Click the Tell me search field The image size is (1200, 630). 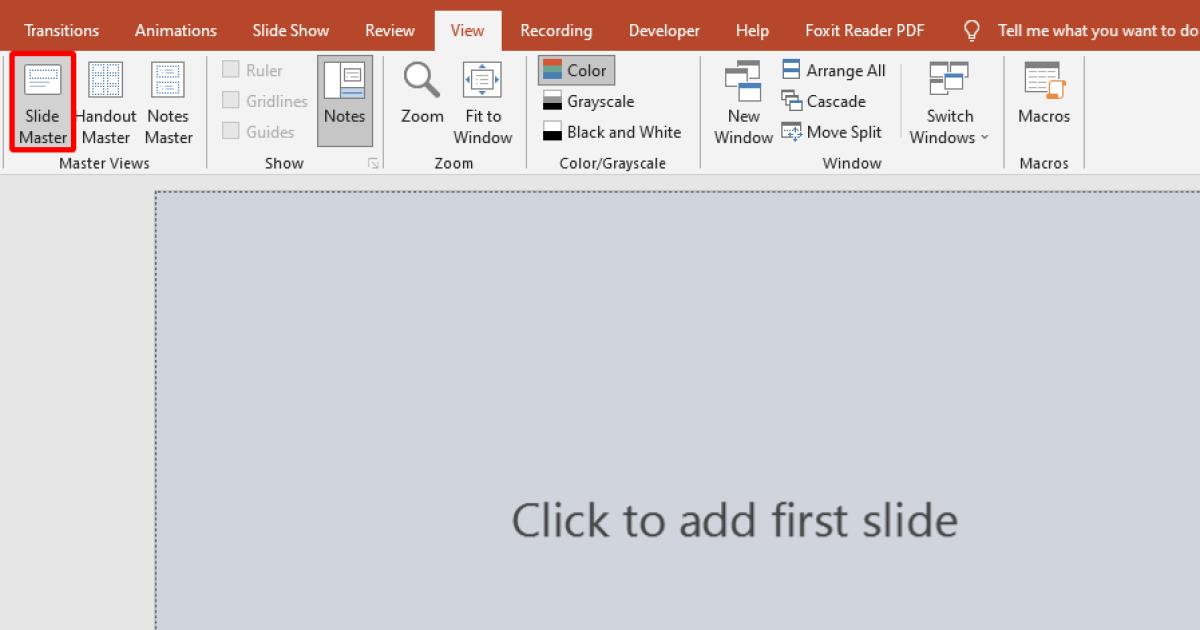(1098, 30)
